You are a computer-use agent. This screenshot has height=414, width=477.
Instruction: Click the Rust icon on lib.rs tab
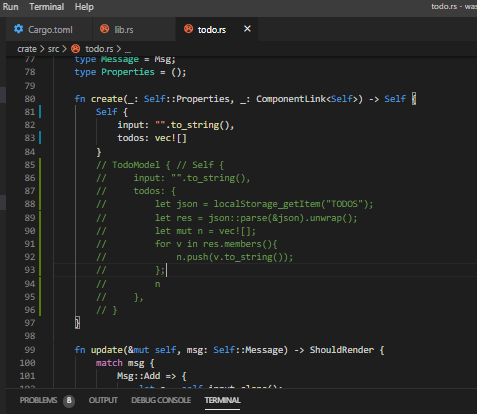tap(105, 29)
